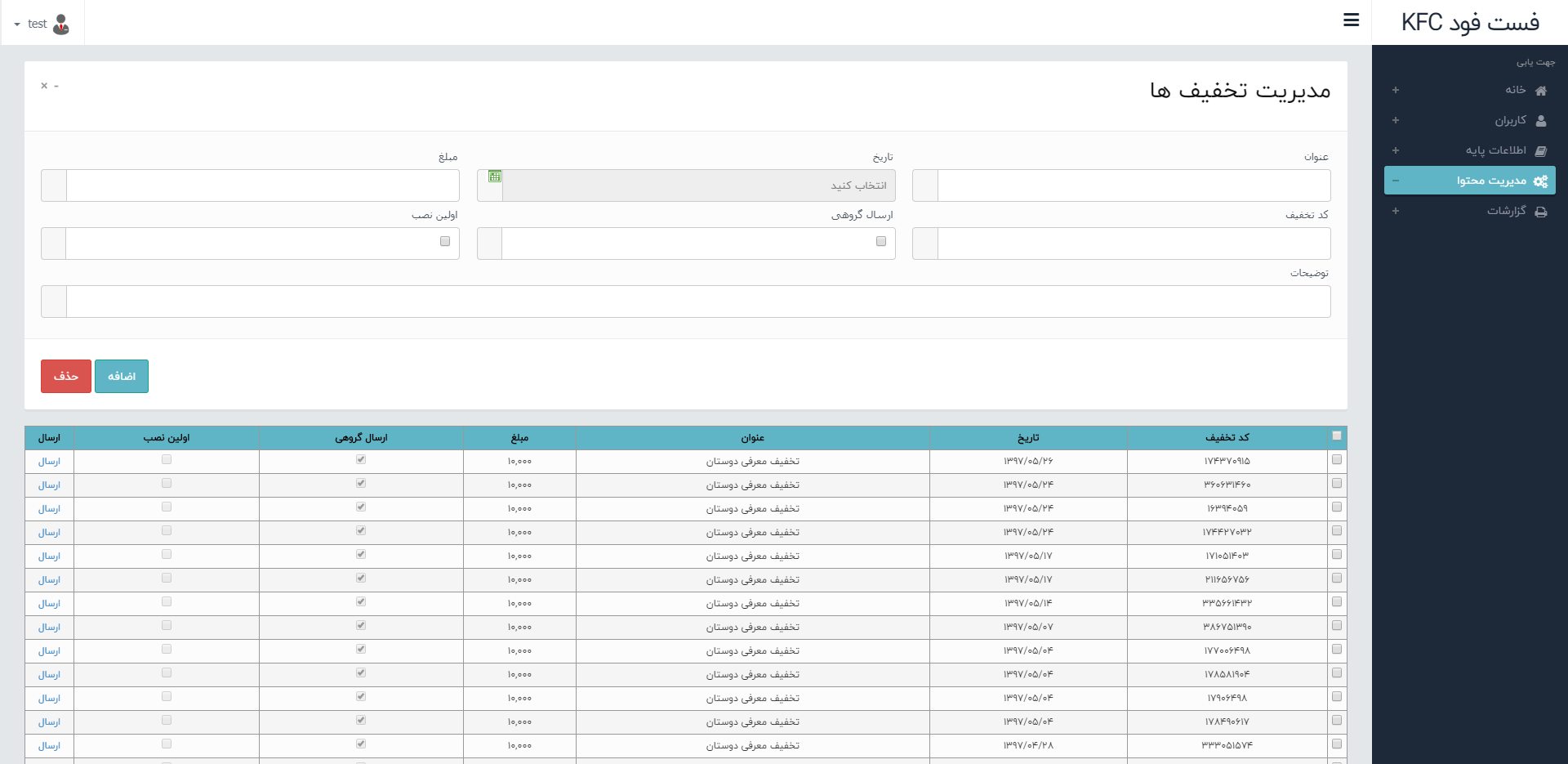The image size is (1568, 764).
Task: Open the اطلاعات پایه sidebar menu item
Action: (x=1470, y=150)
